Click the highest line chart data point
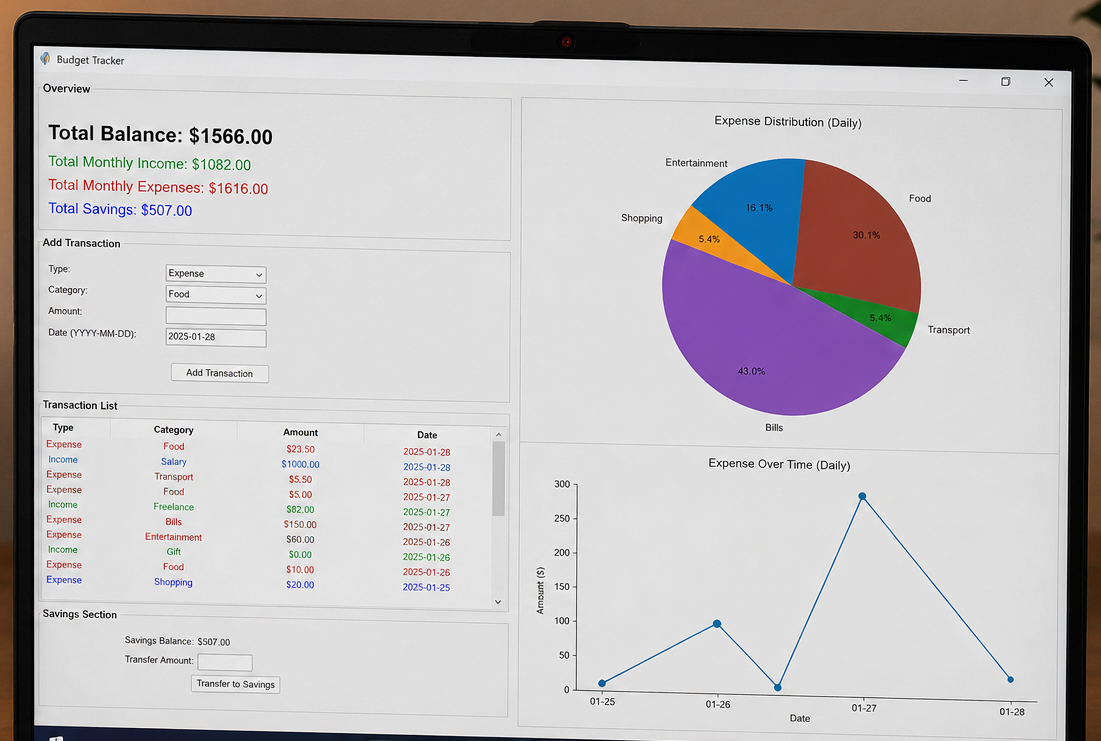1101x741 pixels. coord(862,497)
